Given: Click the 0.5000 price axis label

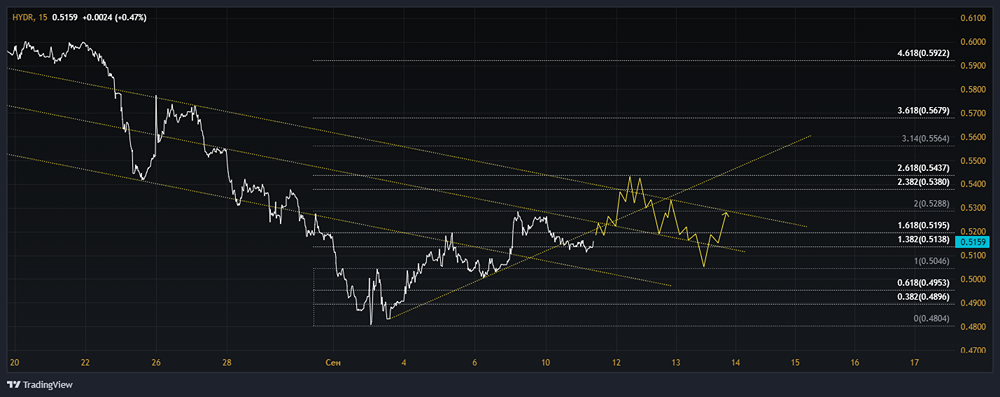Looking at the screenshot, I should click(x=973, y=280).
